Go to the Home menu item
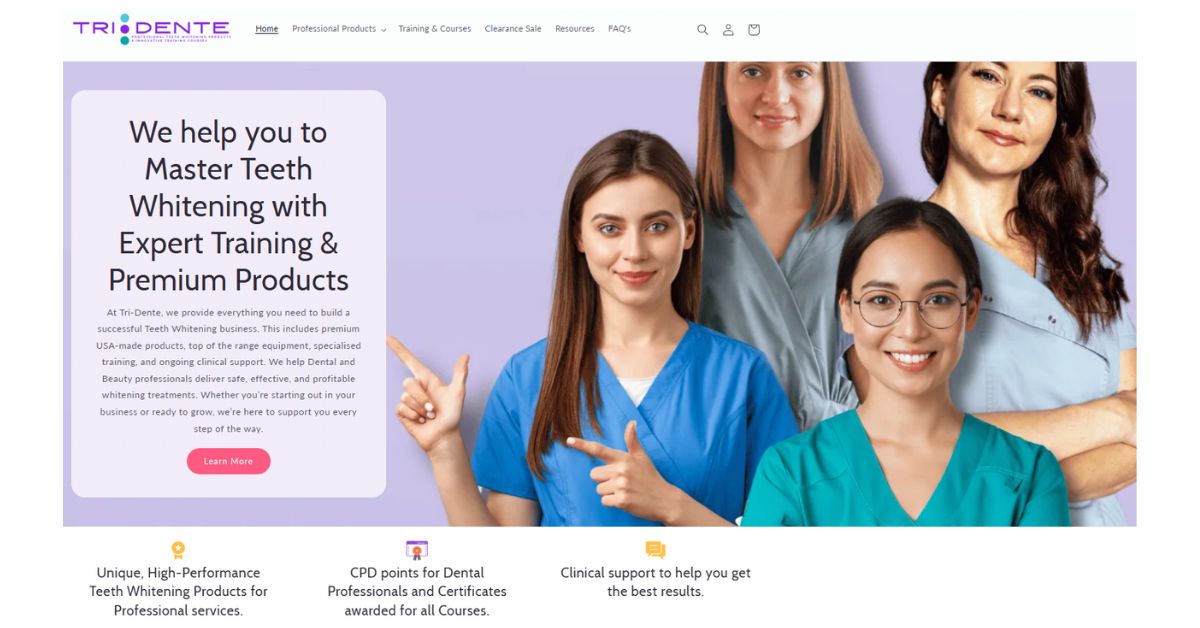Screen dimensions: 1200x628 click(x=267, y=29)
